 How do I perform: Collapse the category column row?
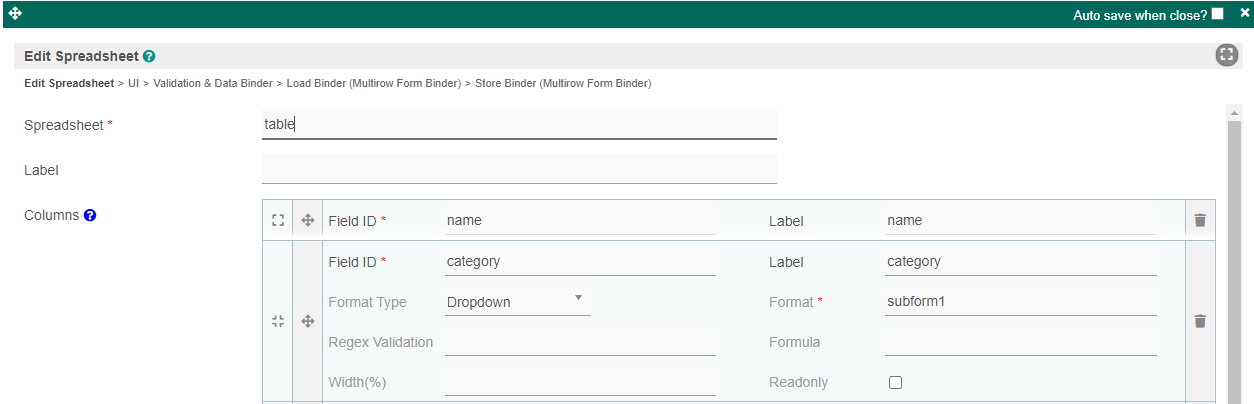(x=278, y=321)
